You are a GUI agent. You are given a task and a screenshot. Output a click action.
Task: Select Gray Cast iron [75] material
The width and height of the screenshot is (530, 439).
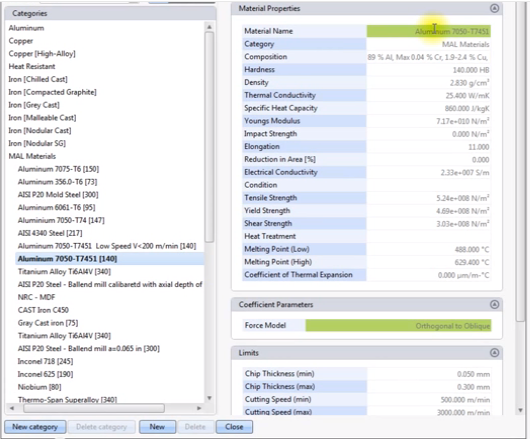tap(48, 323)
